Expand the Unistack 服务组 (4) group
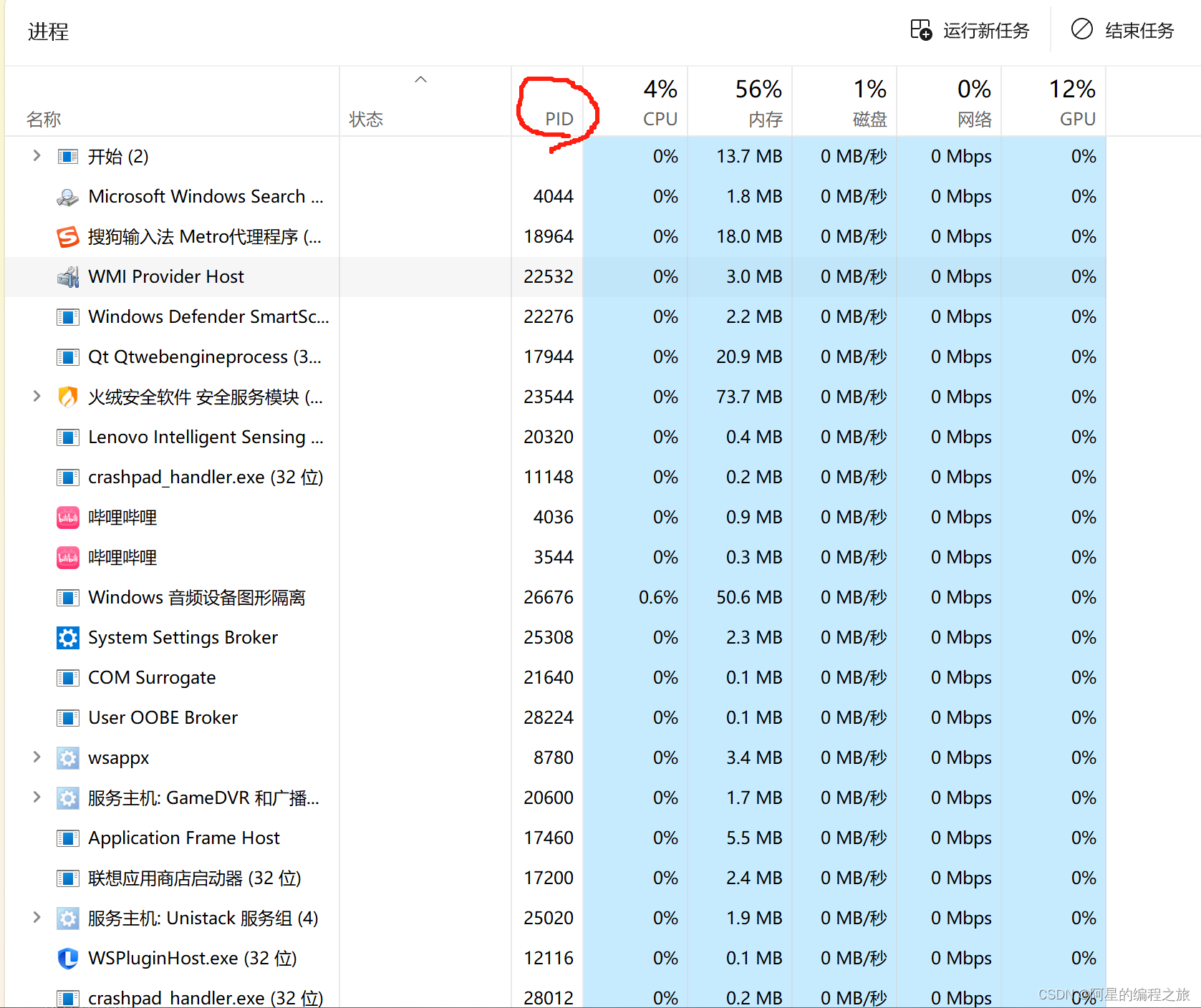Screen dimensions: 1201x1008 [x=37, y=918]
